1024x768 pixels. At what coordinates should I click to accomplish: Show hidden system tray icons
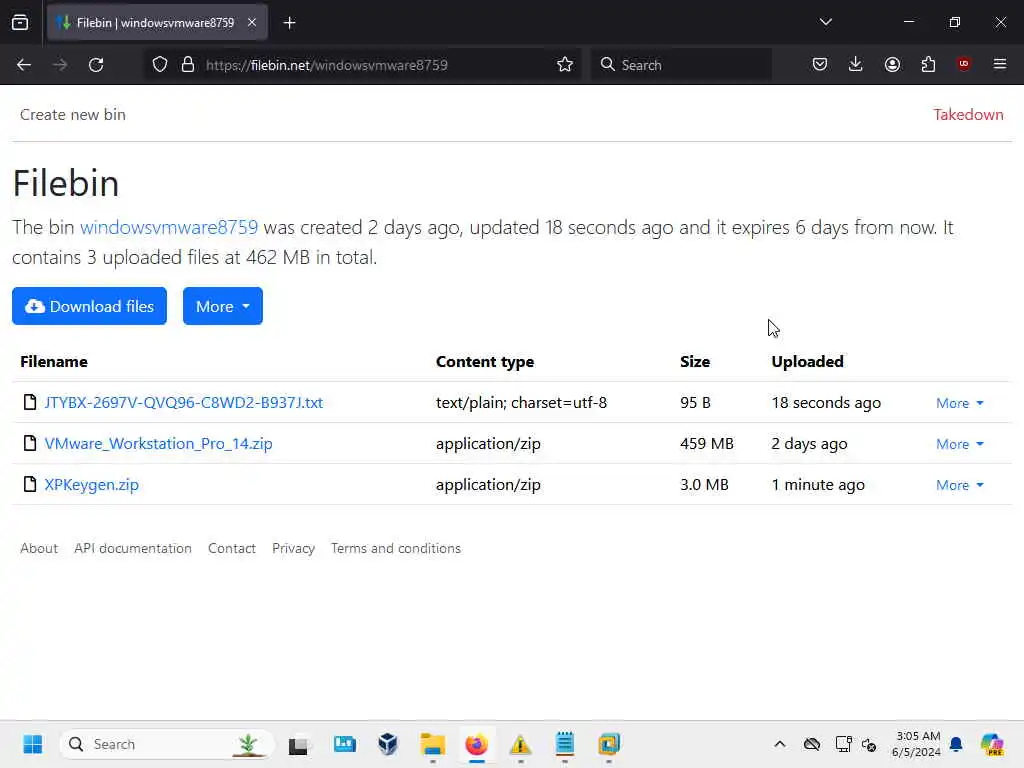click(780, 744)
